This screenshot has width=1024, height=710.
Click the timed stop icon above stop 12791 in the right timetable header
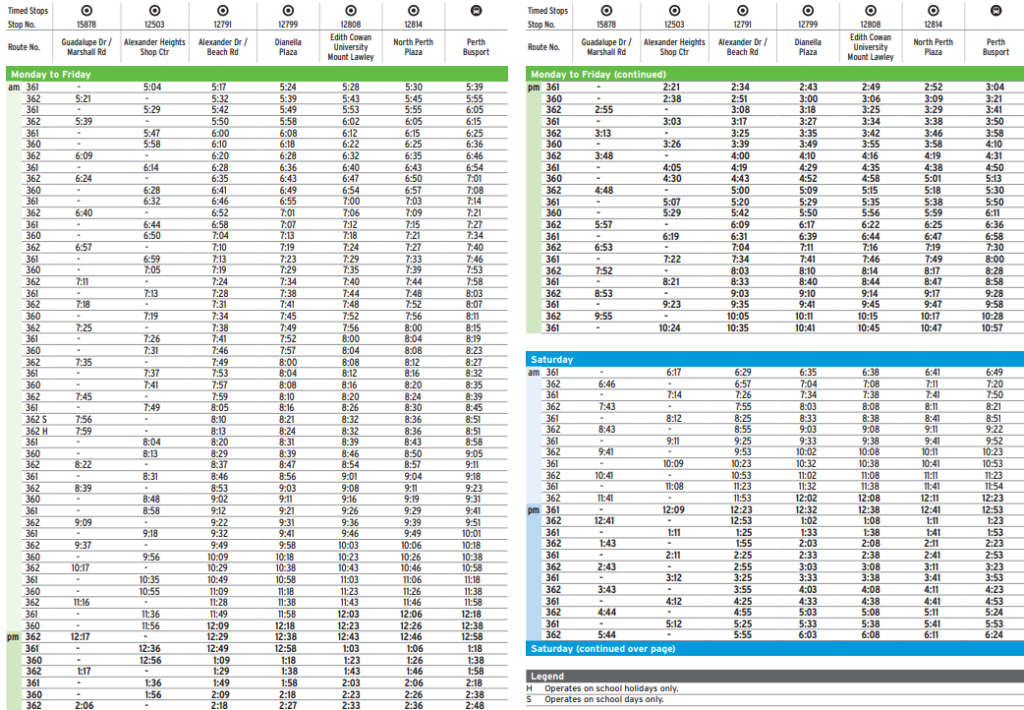[741, 10]
